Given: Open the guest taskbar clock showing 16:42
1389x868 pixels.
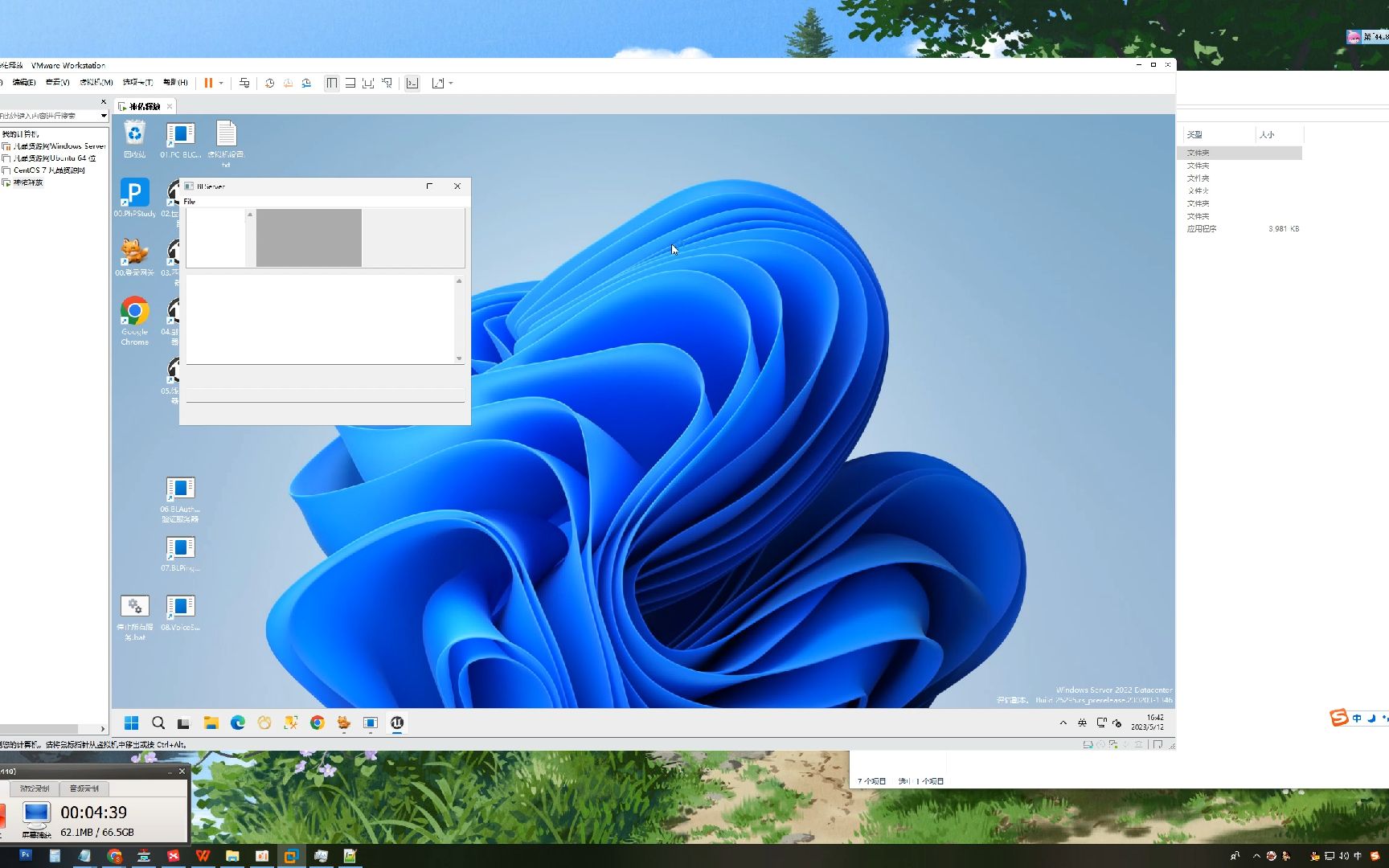Looking at the screenshot, I should pos(1148,723).
